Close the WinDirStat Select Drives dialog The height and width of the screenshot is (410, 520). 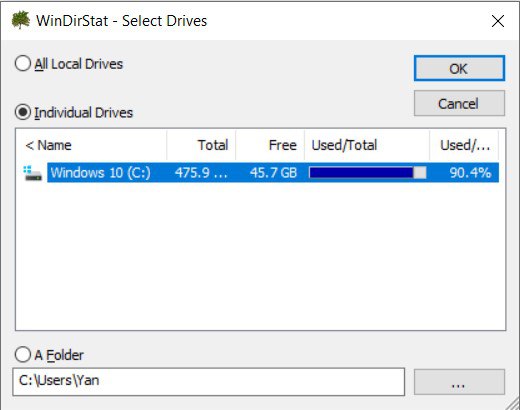coord(498,21)
